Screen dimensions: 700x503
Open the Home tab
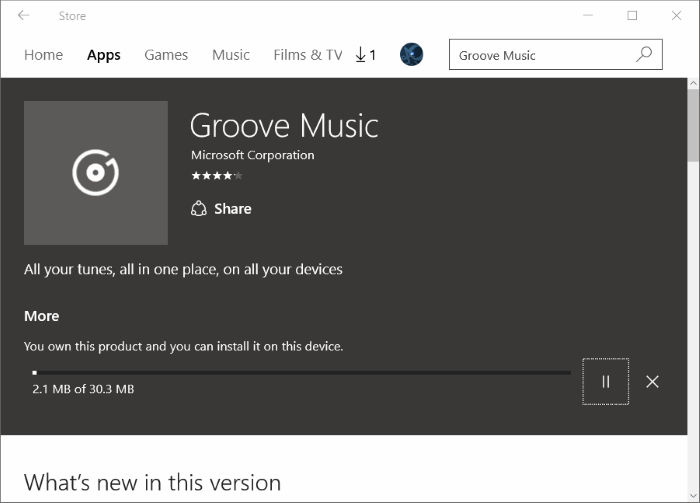pos(43,55)
